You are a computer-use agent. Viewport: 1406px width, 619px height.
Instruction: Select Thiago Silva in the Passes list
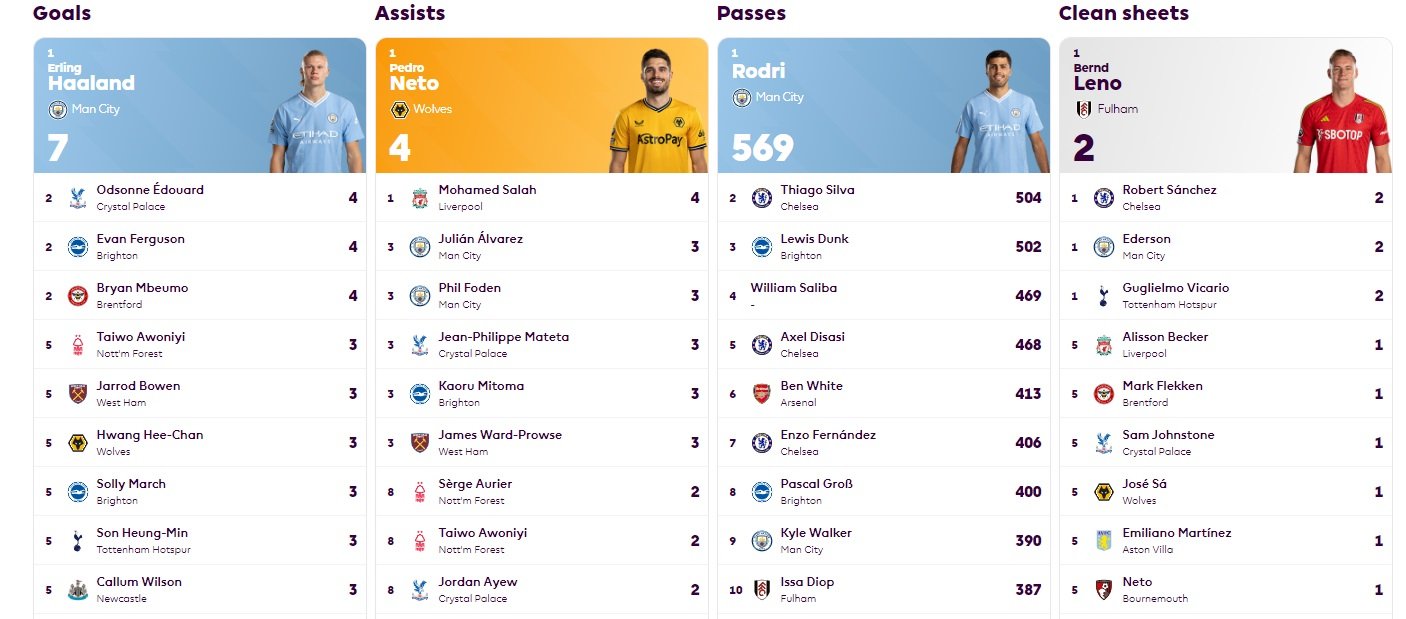[x=884, y=198]
